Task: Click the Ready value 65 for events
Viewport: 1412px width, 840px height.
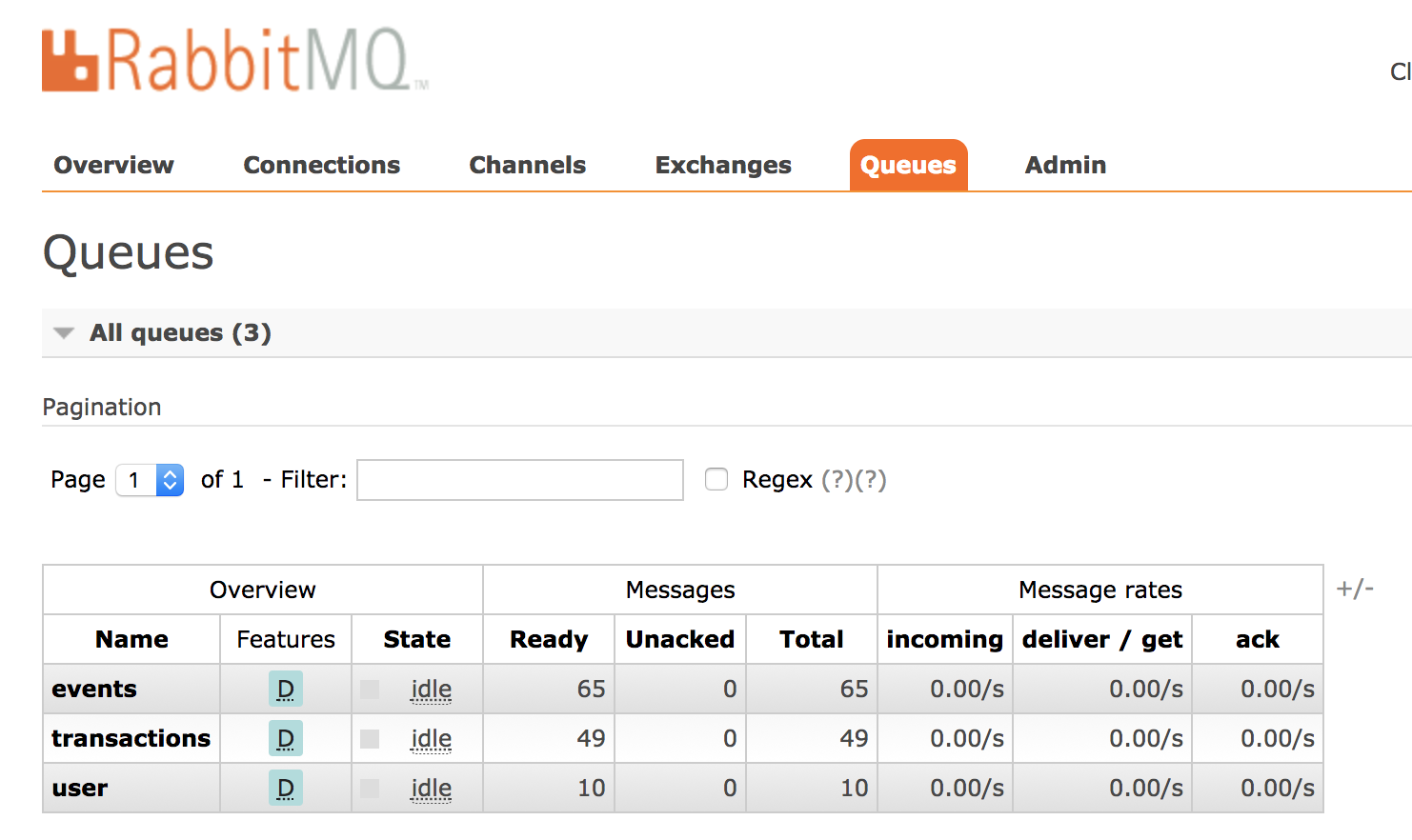Action: (x=591, y=689)
